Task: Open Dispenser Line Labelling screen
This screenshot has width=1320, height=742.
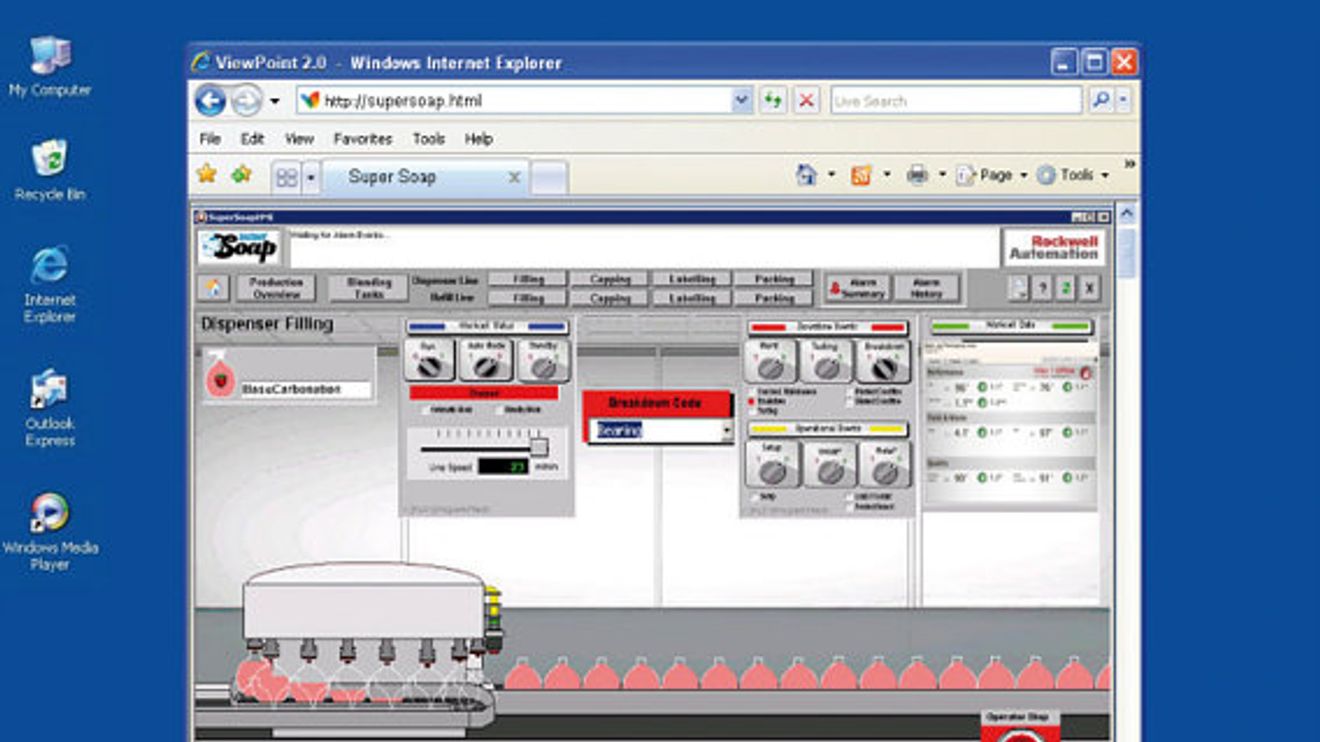Action: tap(692, 279)
